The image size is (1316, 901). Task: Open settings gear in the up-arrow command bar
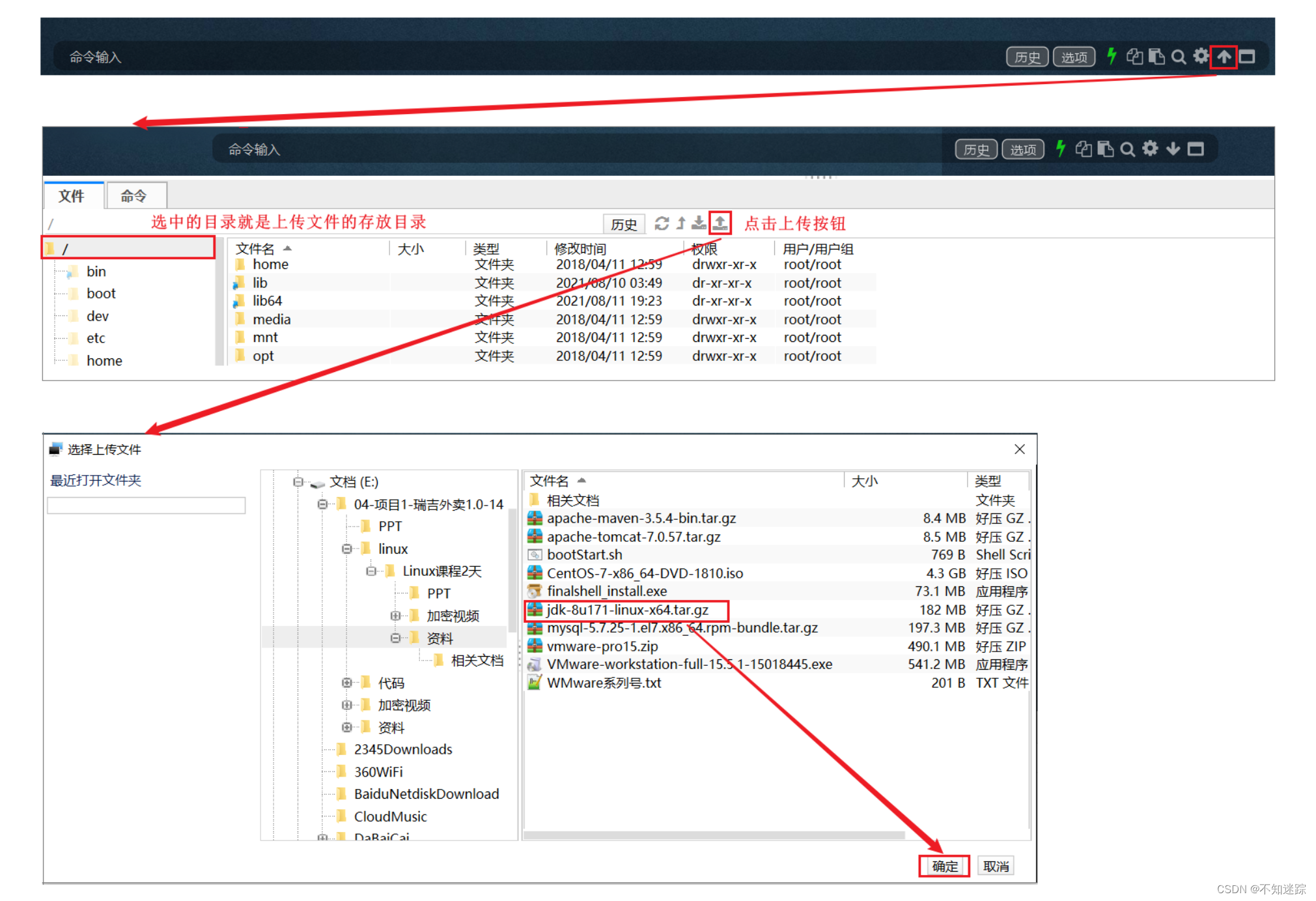click(1201, 57)
